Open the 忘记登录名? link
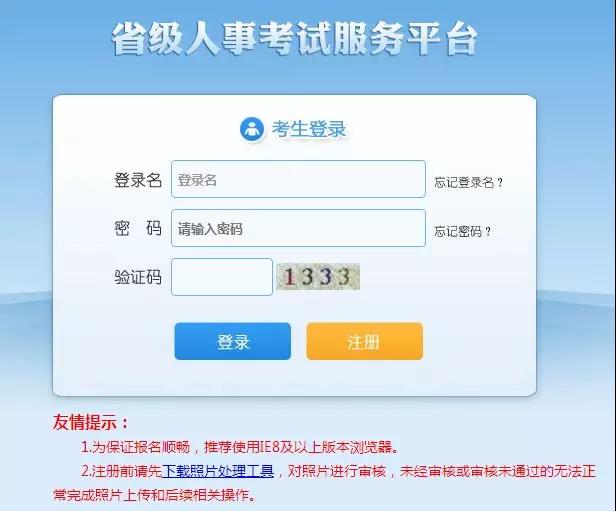The width and height of the screenshot is (616, 511). coord(468,183)
